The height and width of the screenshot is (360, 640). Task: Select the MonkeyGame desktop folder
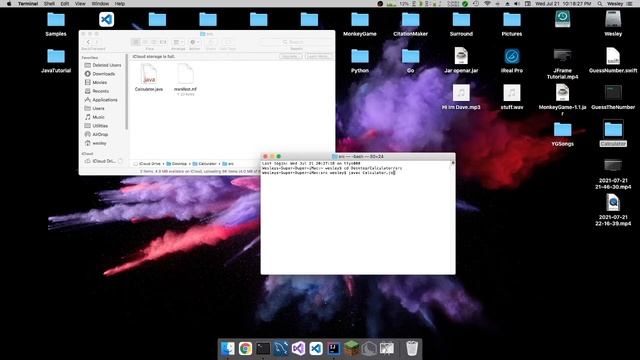tap(360, 24)
